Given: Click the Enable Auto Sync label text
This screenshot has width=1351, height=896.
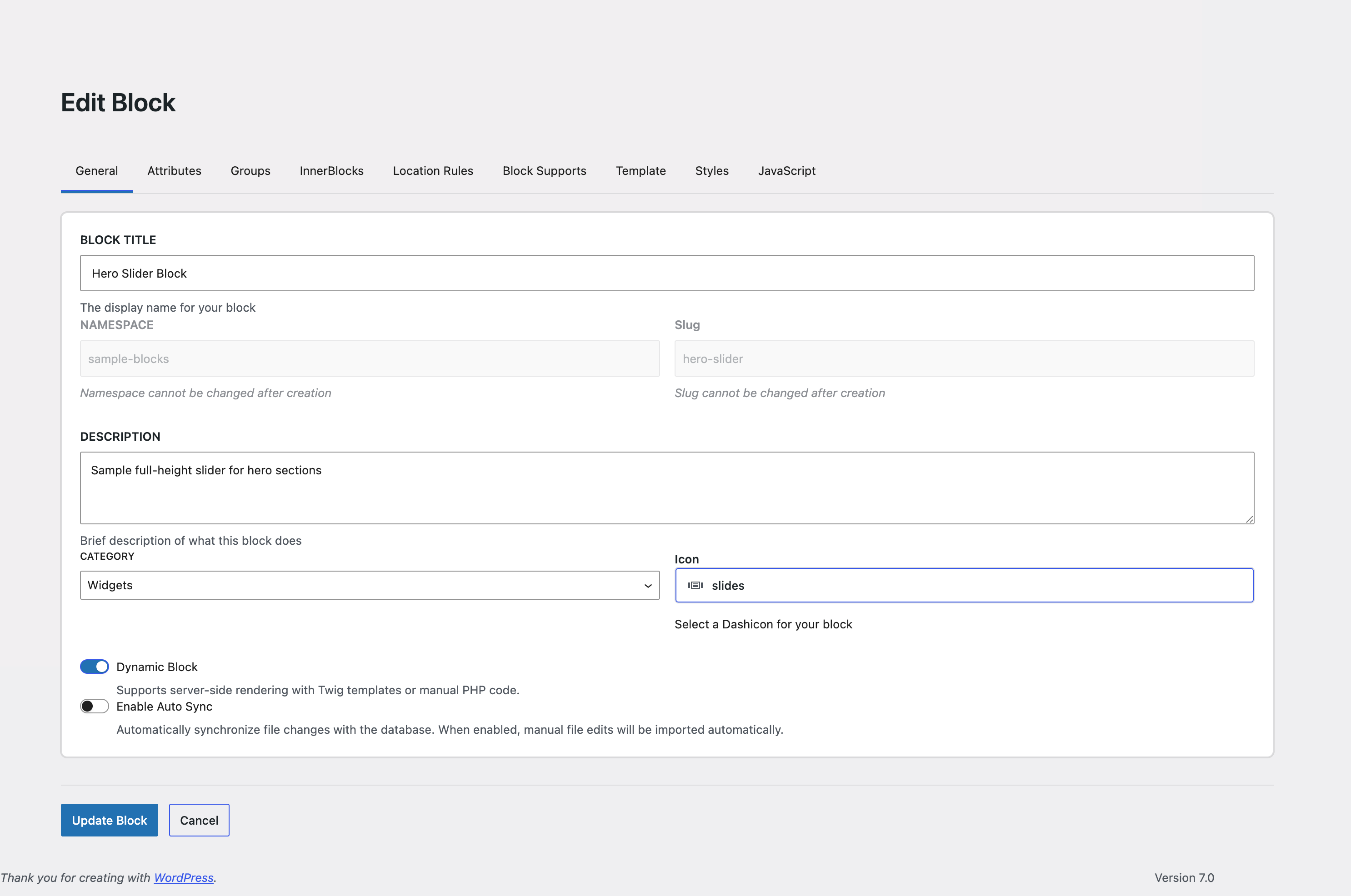Looking at the screenshot, I should pyautogui.click(x=164, y=706).
